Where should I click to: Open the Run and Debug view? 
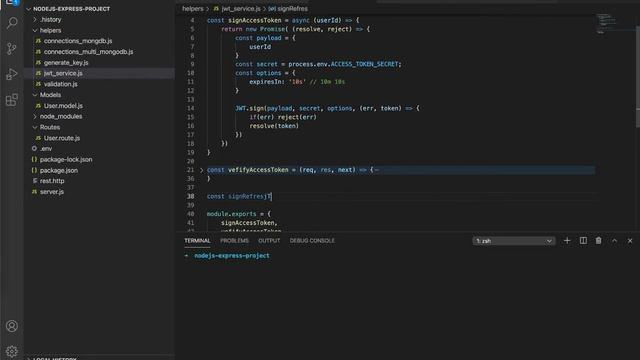[x=12, y=74]
